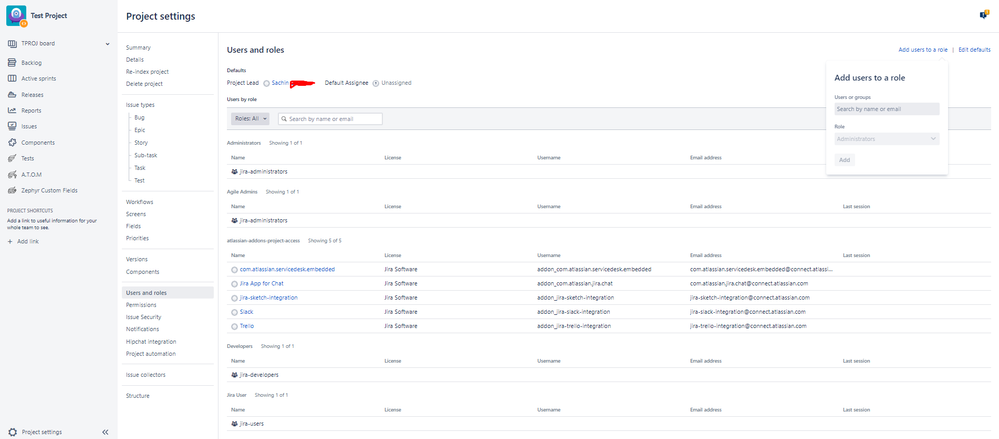Select the Bug issue type

[x=140, y=118]
